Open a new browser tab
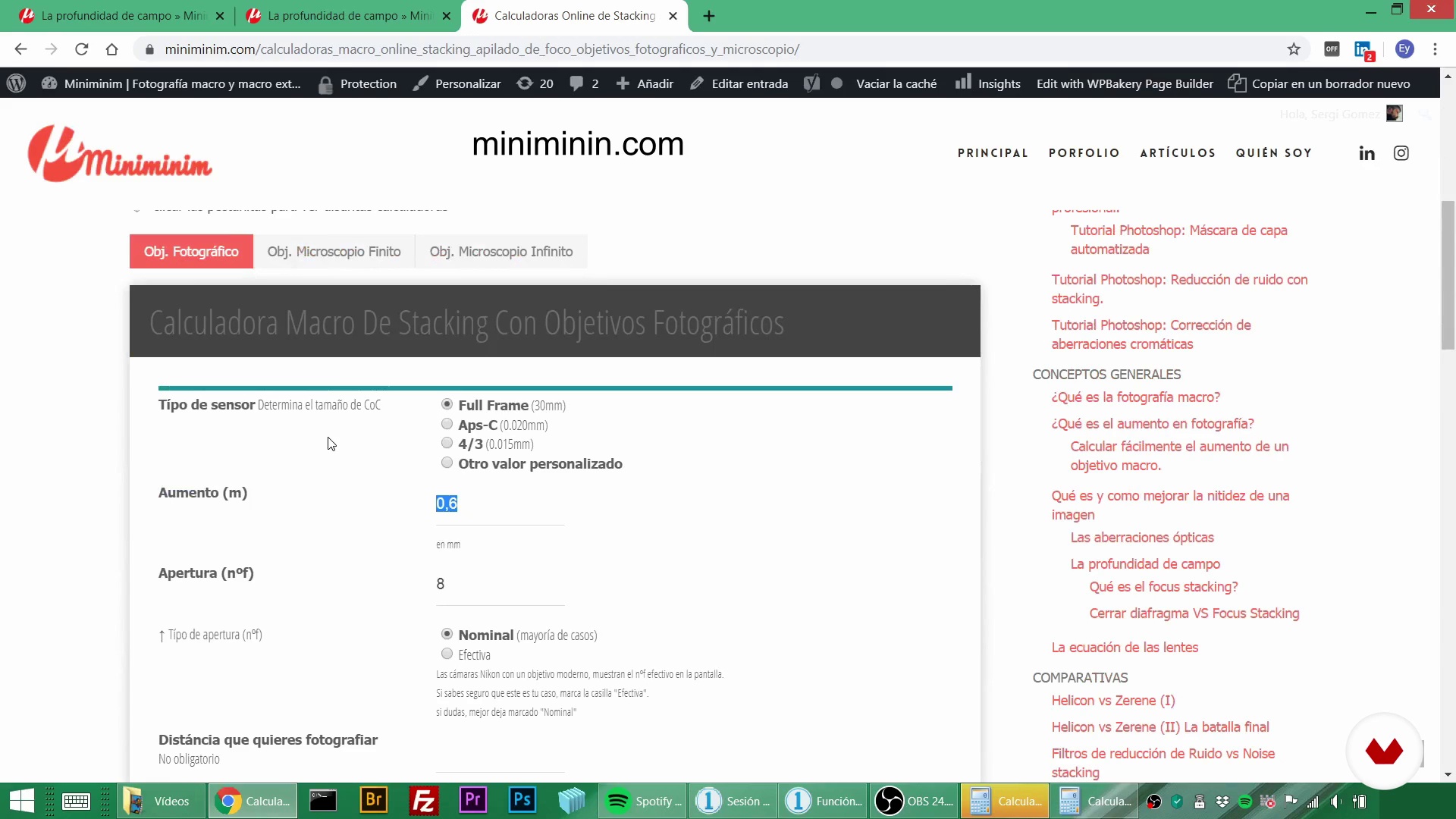 (x=709, y=16)
